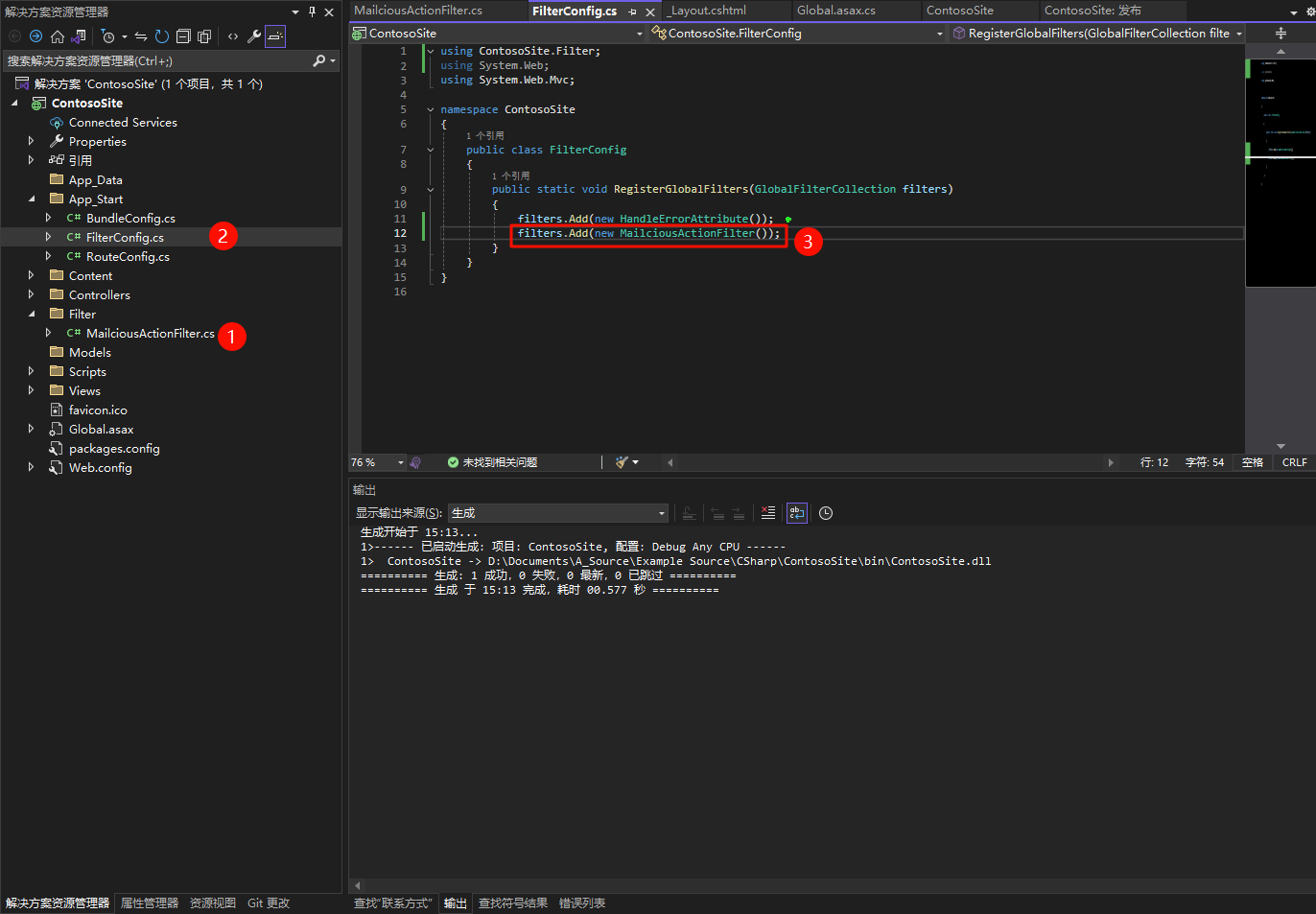Screen dimensions: 1316x914
Task: Expand the Controllers folder node
Action: tap(31, 294)
